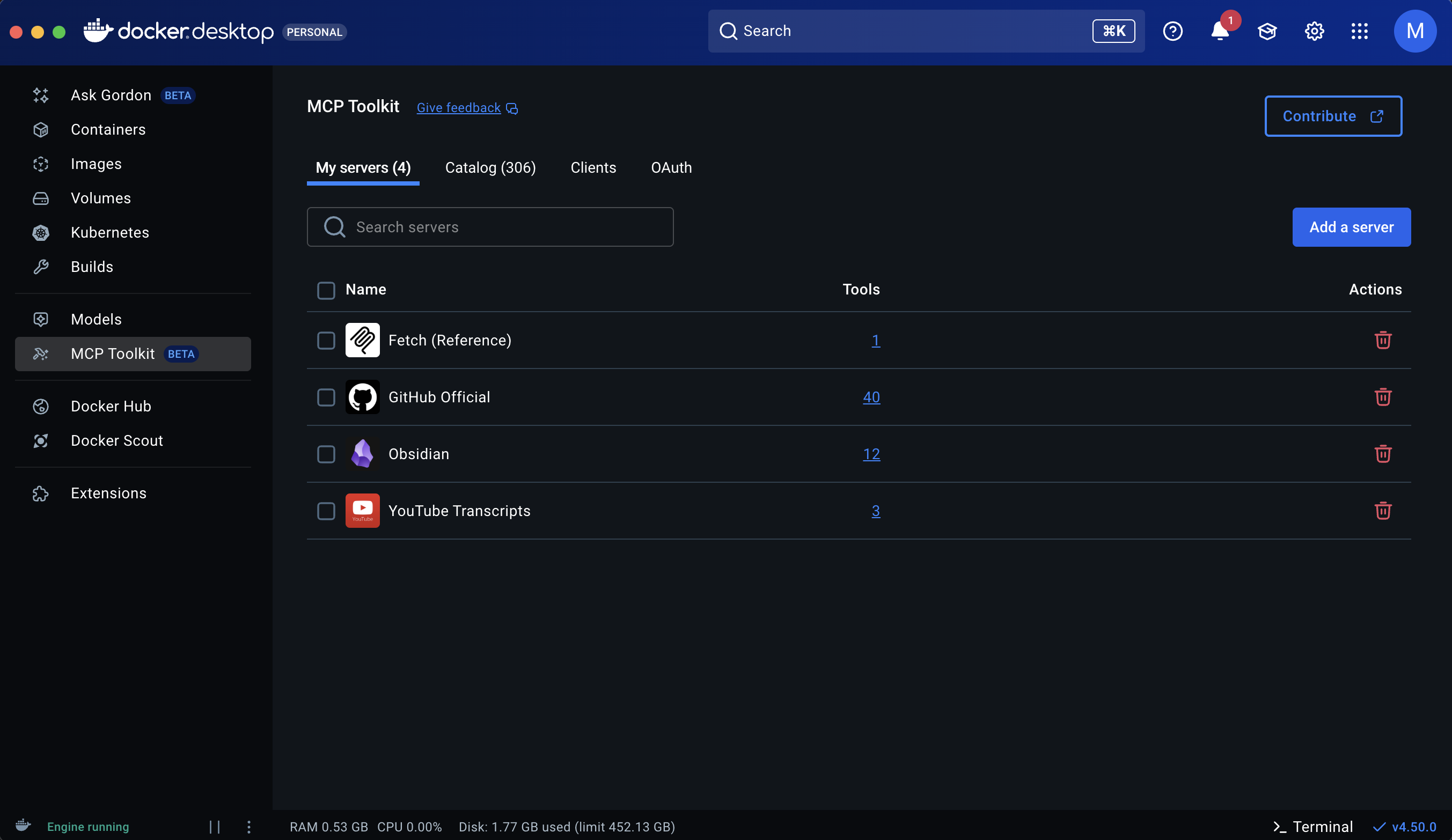1452x840 pixels.
Task: Open the notifications bell
Action: (x=1219, y=31)
